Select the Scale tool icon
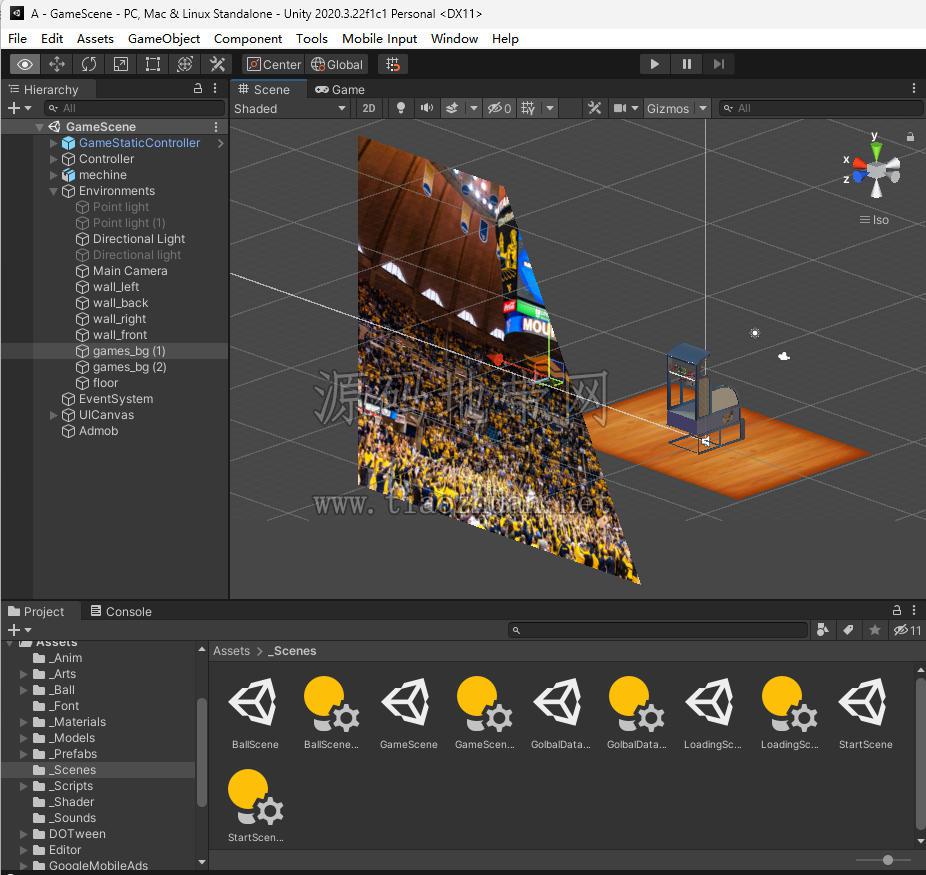Viewport: 926px width, 875px height. 120,64
